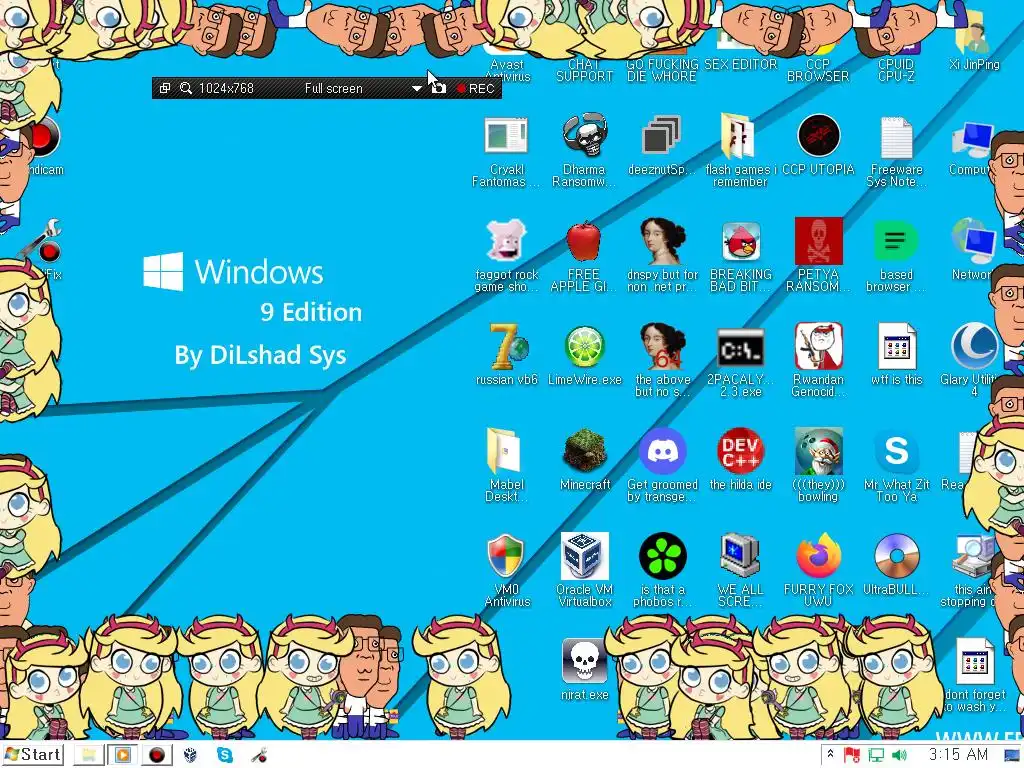Click the show desktop icon beside clock
This screenshot has height=768, width=1024.
[x=1012, y=756]
